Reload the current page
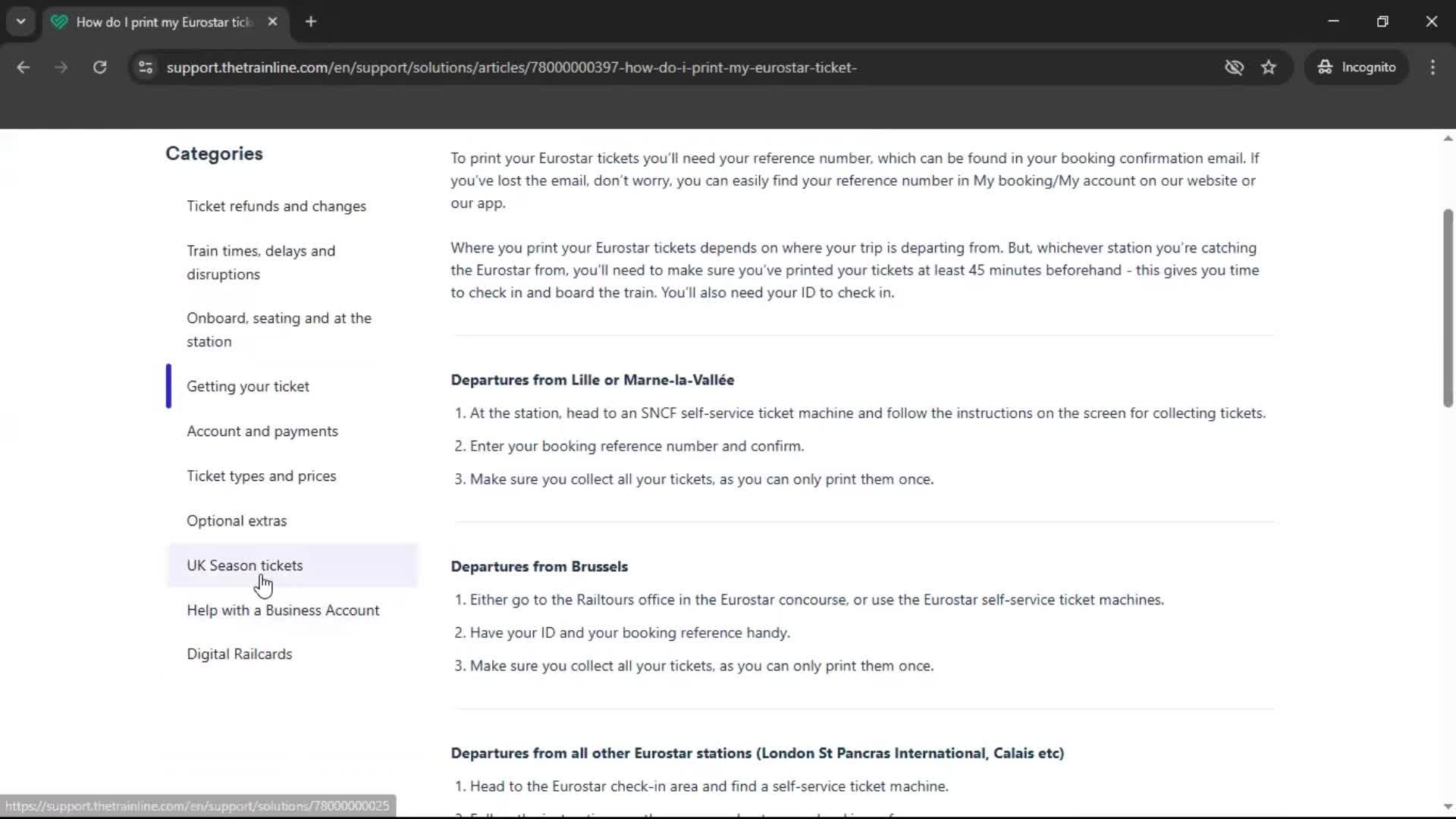 coord(99,67)
